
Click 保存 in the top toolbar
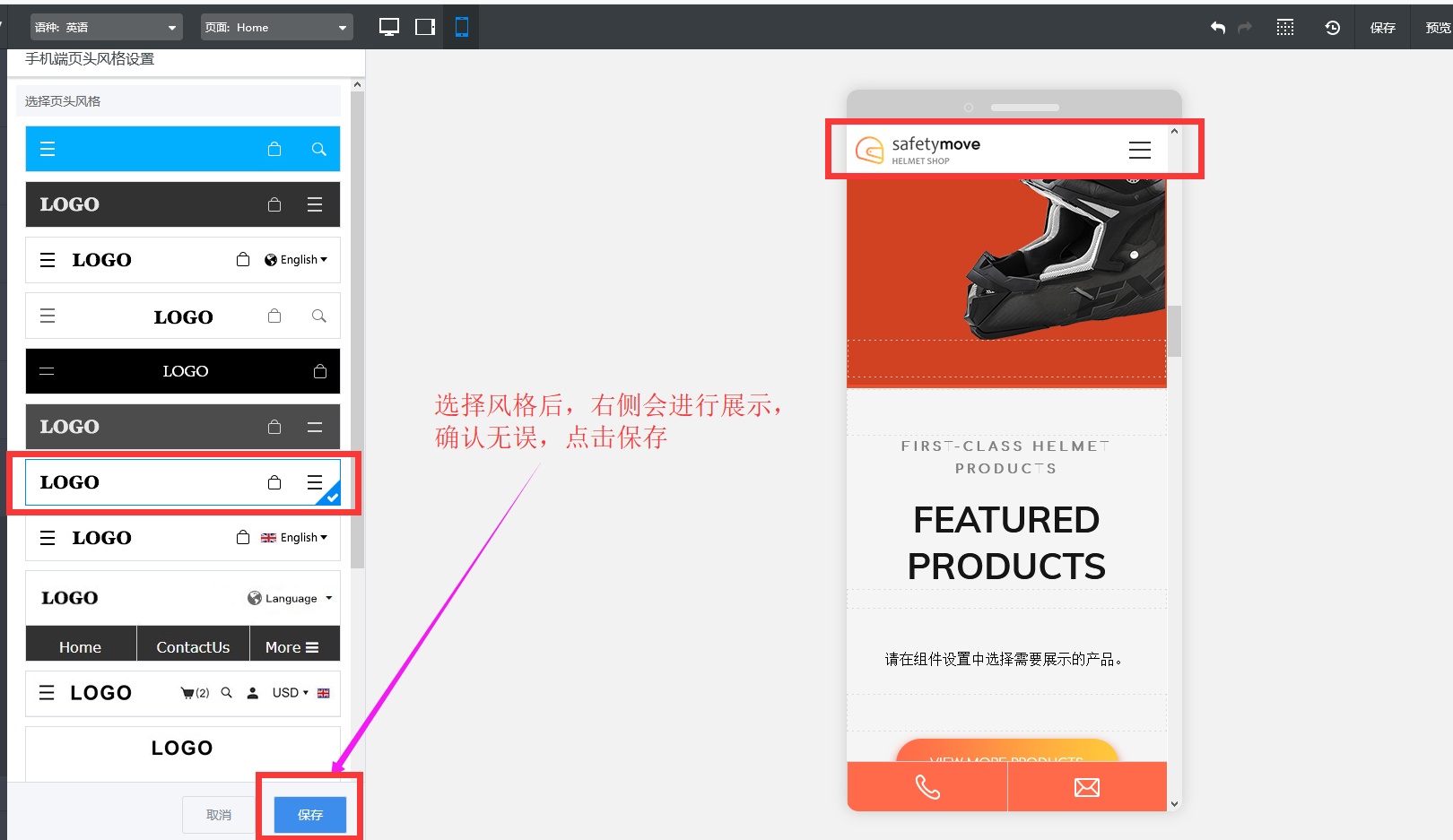[x=1382, y=28]
